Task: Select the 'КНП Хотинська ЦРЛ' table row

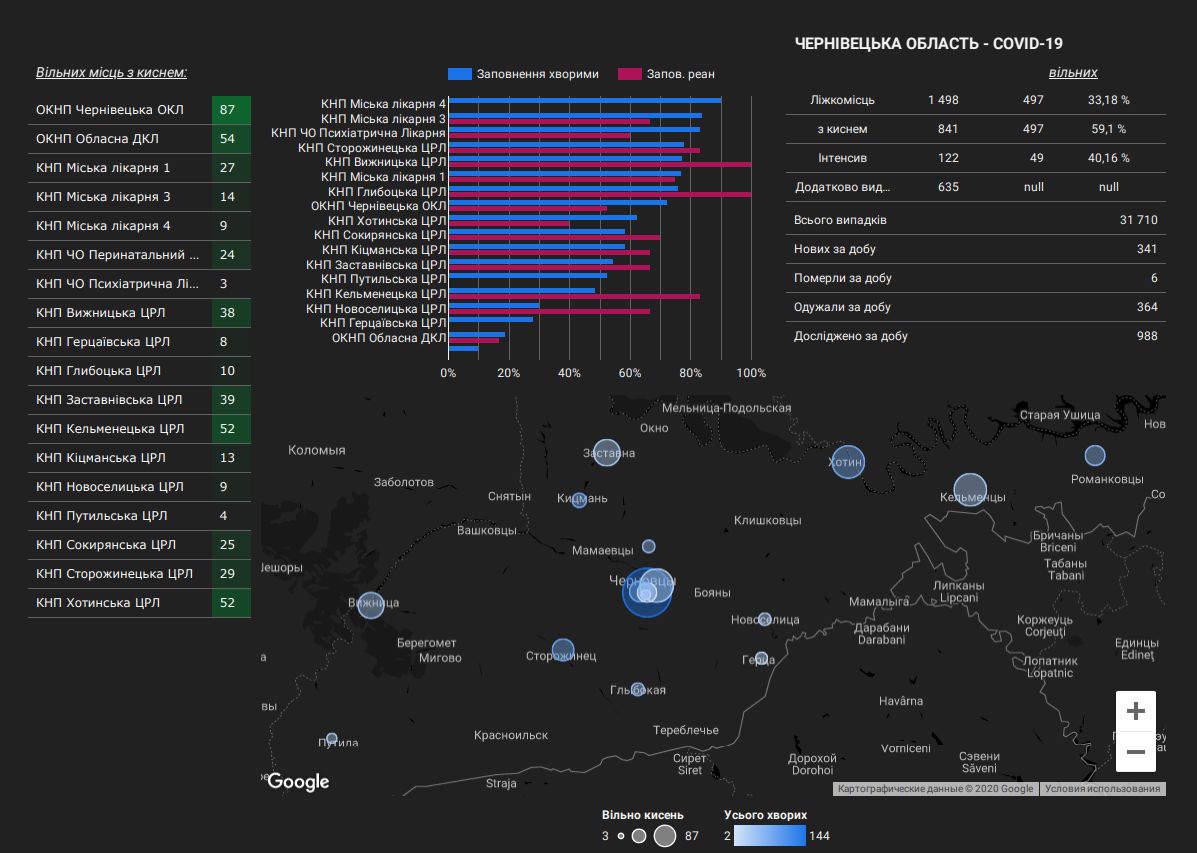Action: (138, 603)
